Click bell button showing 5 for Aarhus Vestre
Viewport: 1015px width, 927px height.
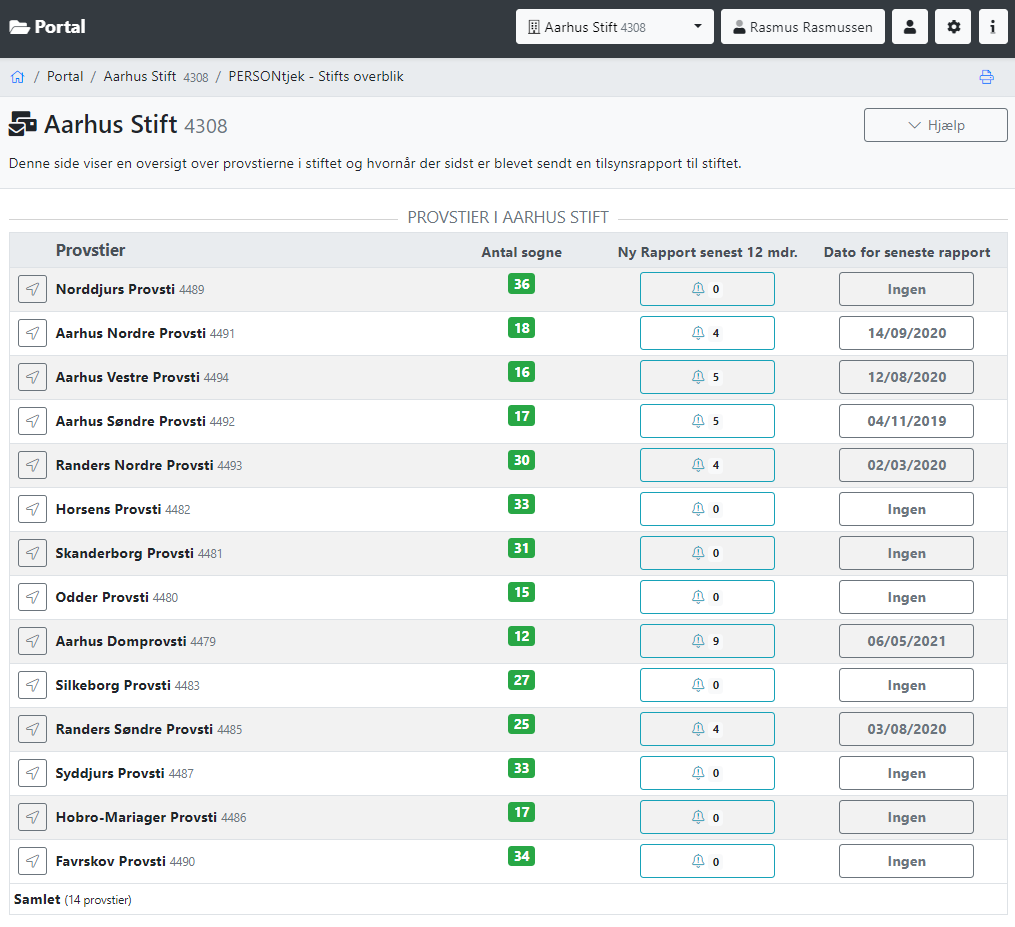[707, 377]
